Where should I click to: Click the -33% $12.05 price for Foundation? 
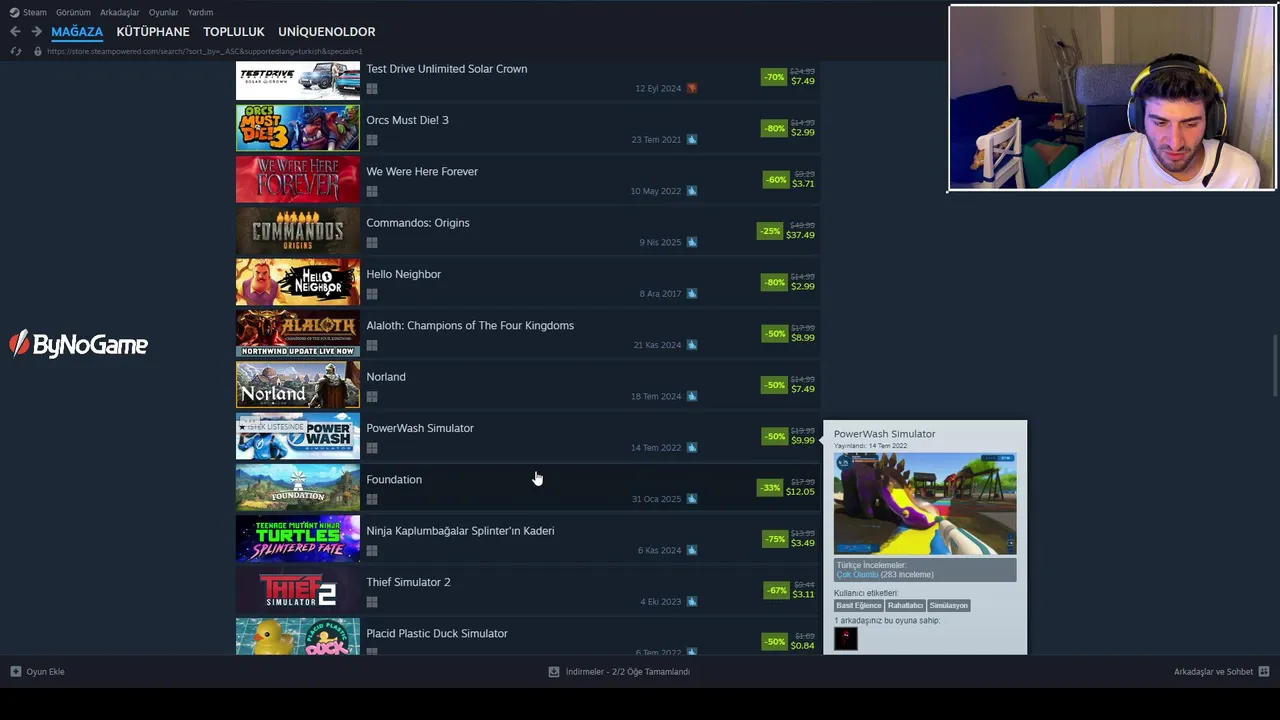787,488
